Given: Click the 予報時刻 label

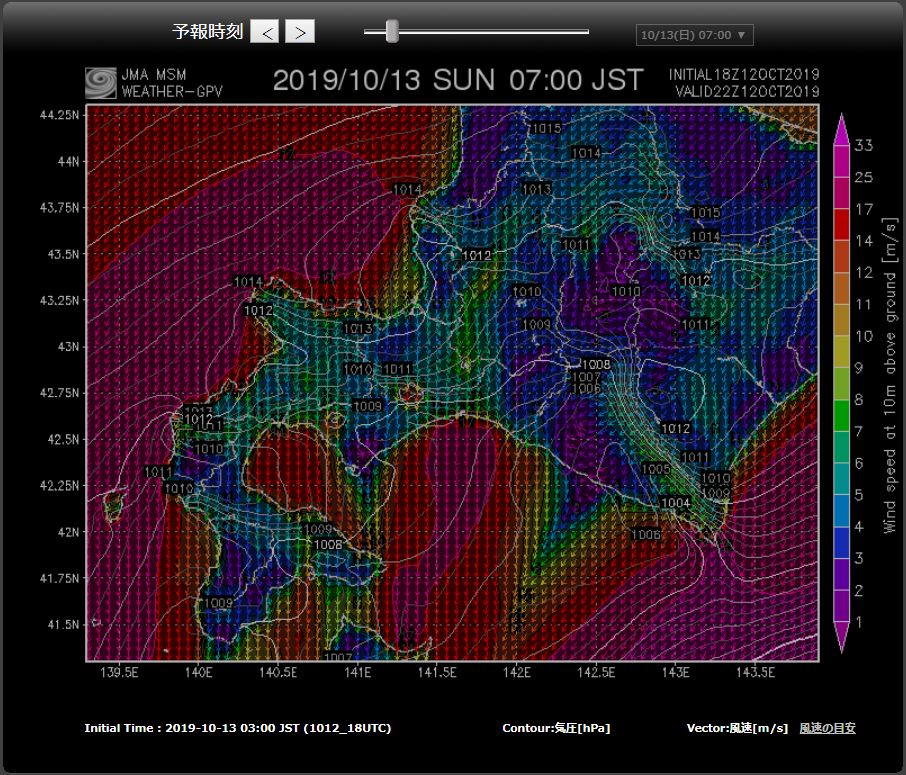Looking at the screenshot, I should [207, 32].
